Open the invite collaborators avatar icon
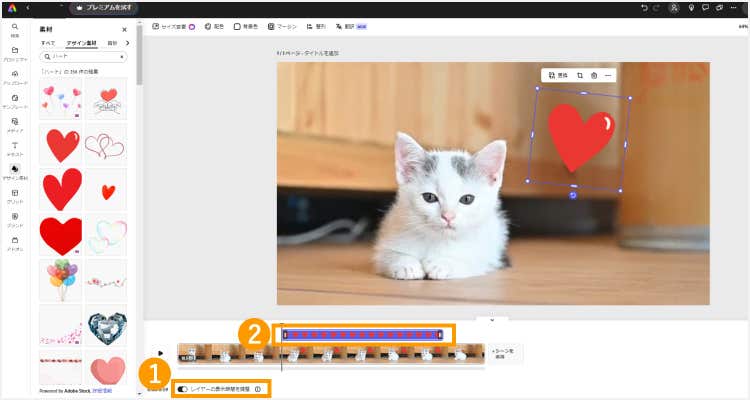750x400 pixels. pyautogui.click(x=674, y=8)
